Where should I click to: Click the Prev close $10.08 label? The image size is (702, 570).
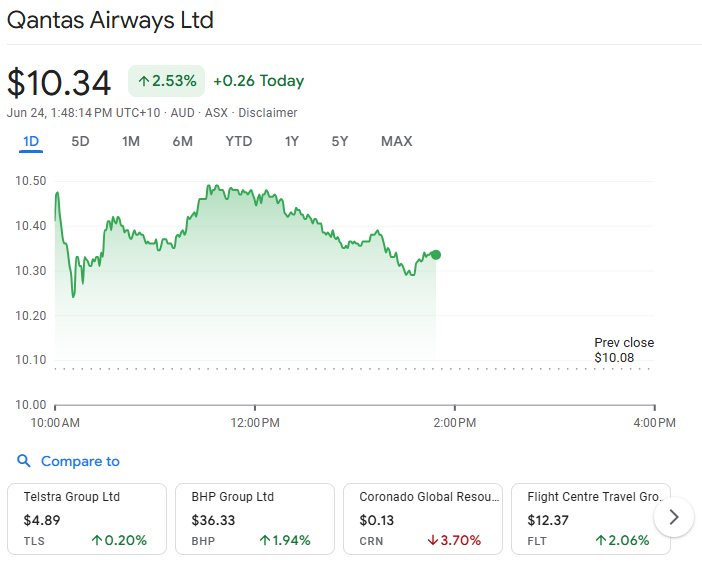point(624,350)
